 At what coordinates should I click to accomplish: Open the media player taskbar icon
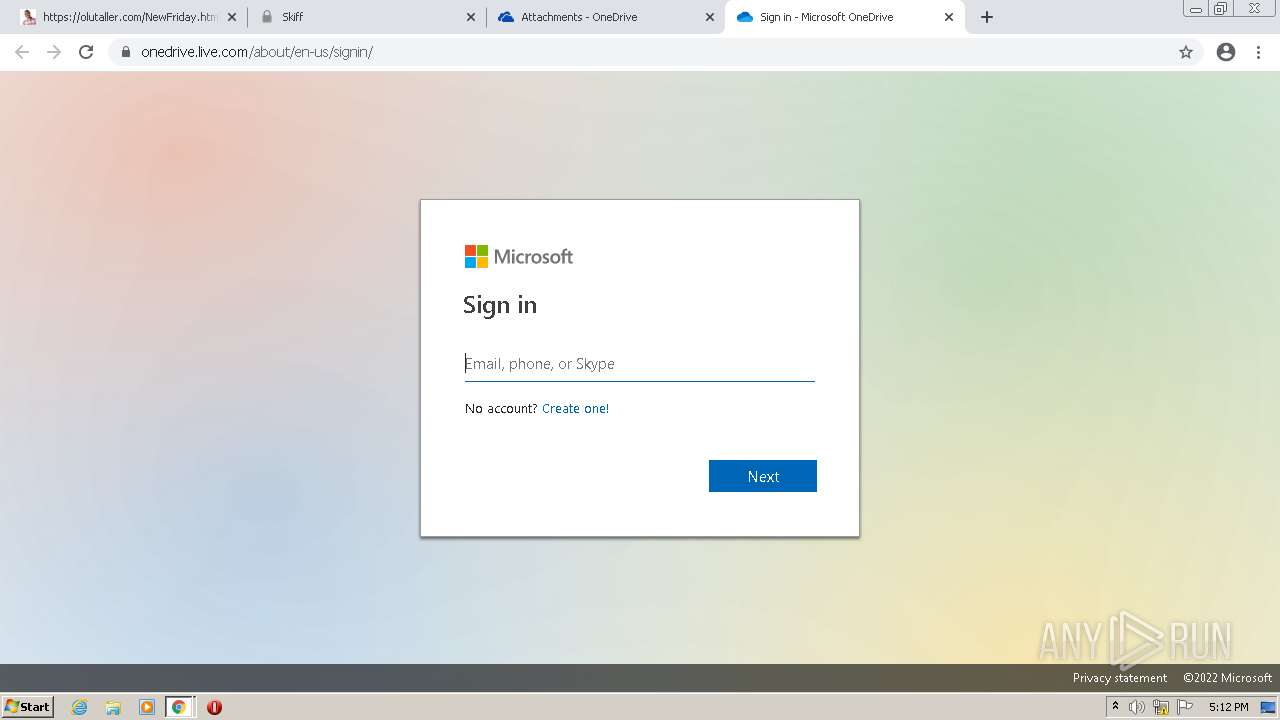pos(147,707)
